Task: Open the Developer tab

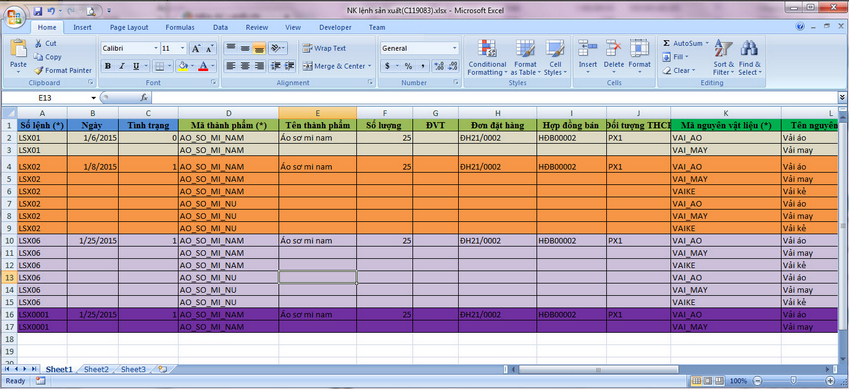Action: (335, 28)
